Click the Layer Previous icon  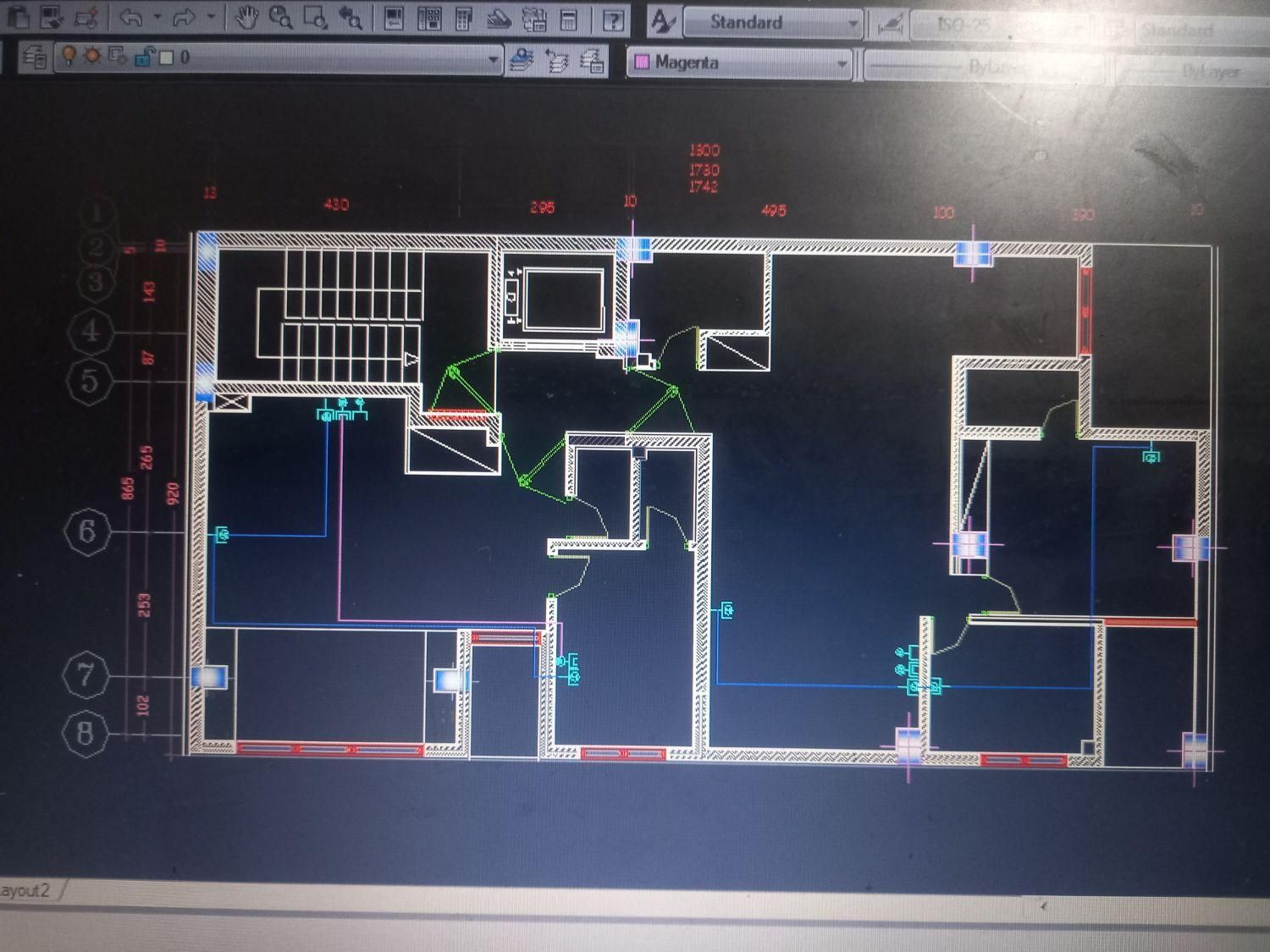click(557, 60)
